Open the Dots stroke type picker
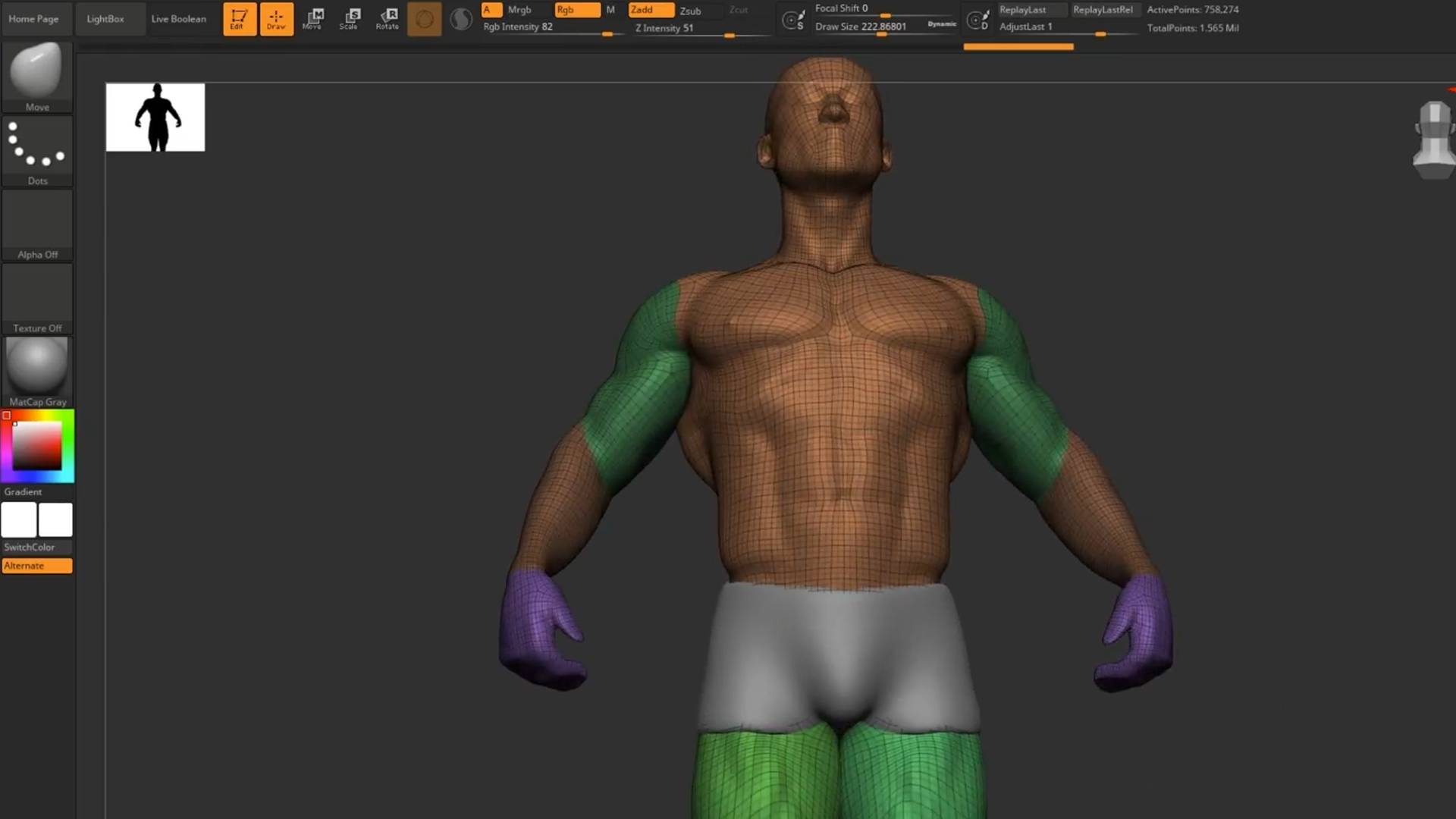 pyautogui.click(x=37, y=150)
